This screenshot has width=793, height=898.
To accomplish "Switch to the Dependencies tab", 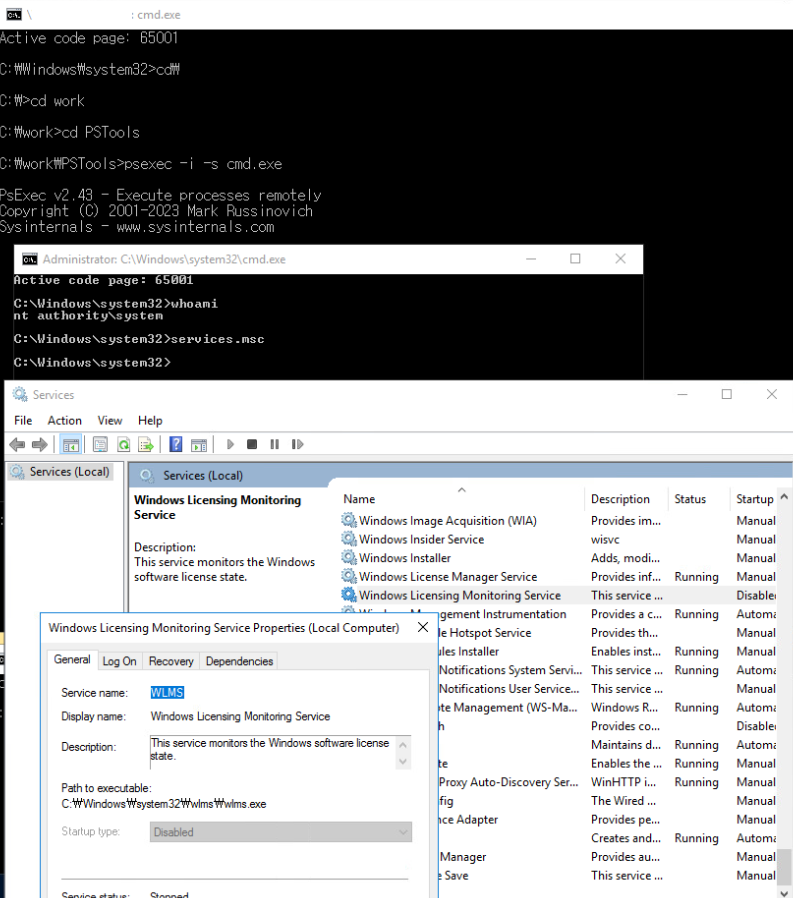I will [239, 661].
